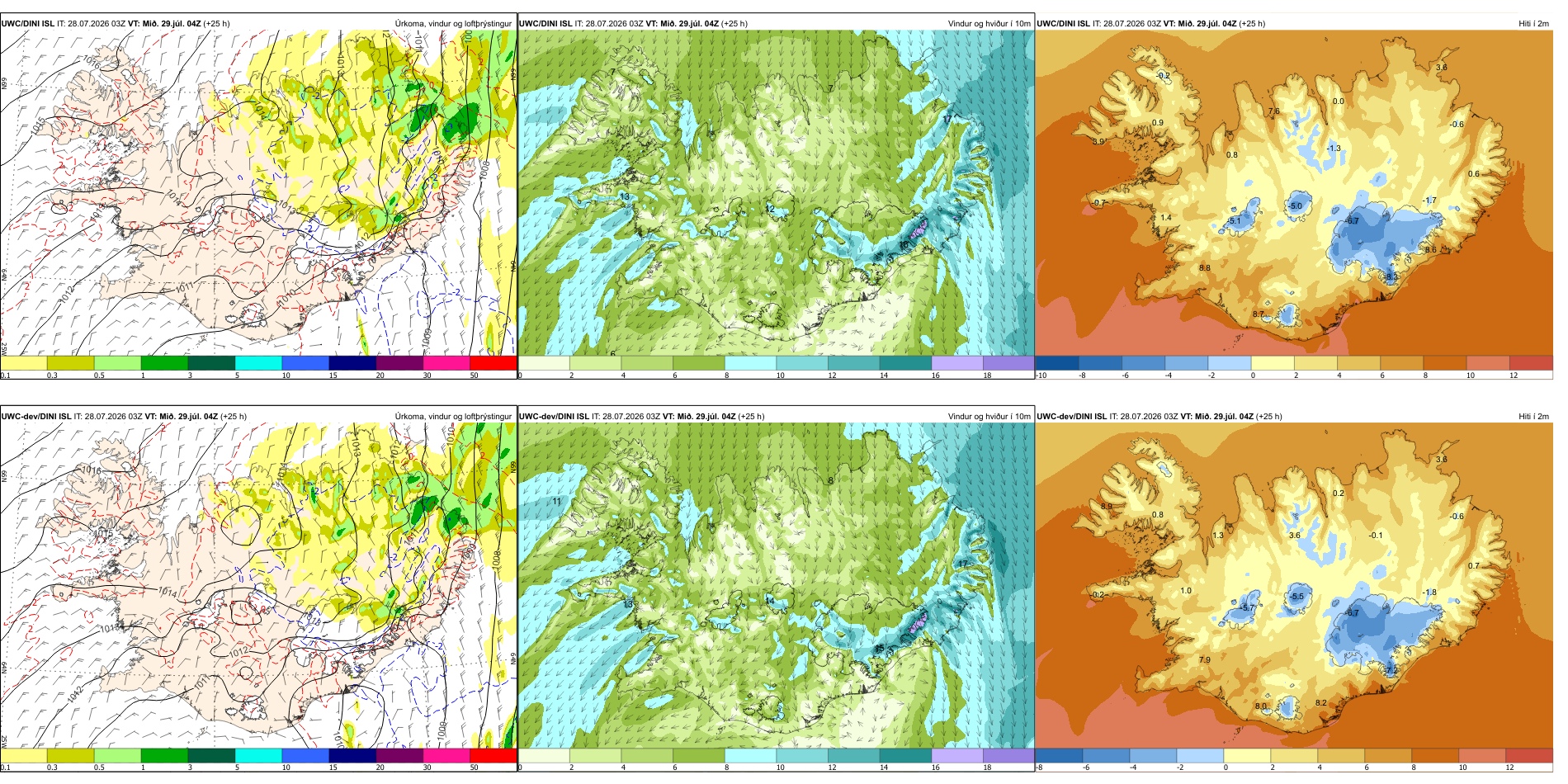1568x784 pixels.
Task: Click the 'Hiti í 2m' title on UWC panel
Action: tap(1533, 23)
